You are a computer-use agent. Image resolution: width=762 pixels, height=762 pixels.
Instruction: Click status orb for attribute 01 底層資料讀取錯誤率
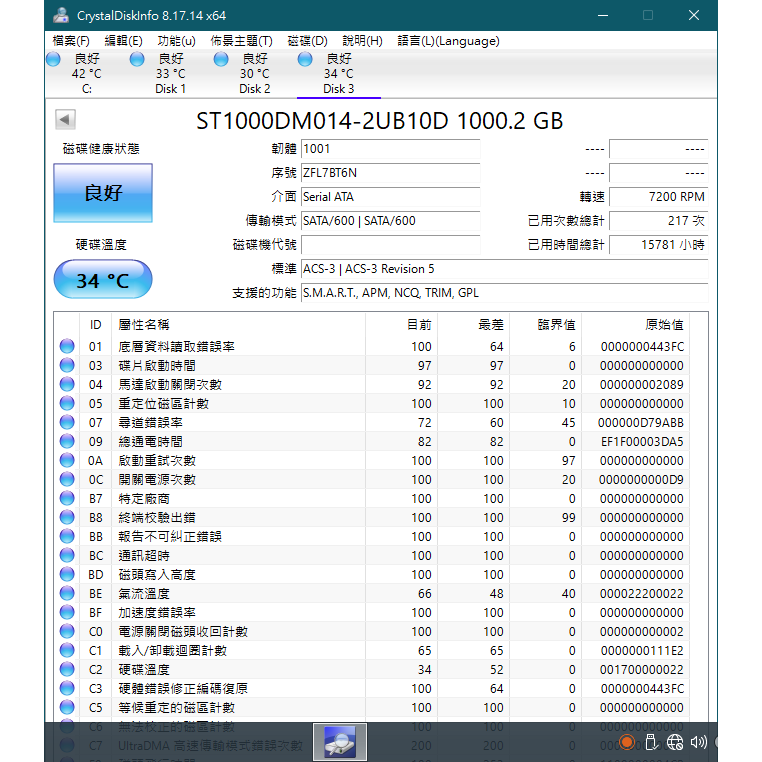pyautogui.click(x=67, y=346)
